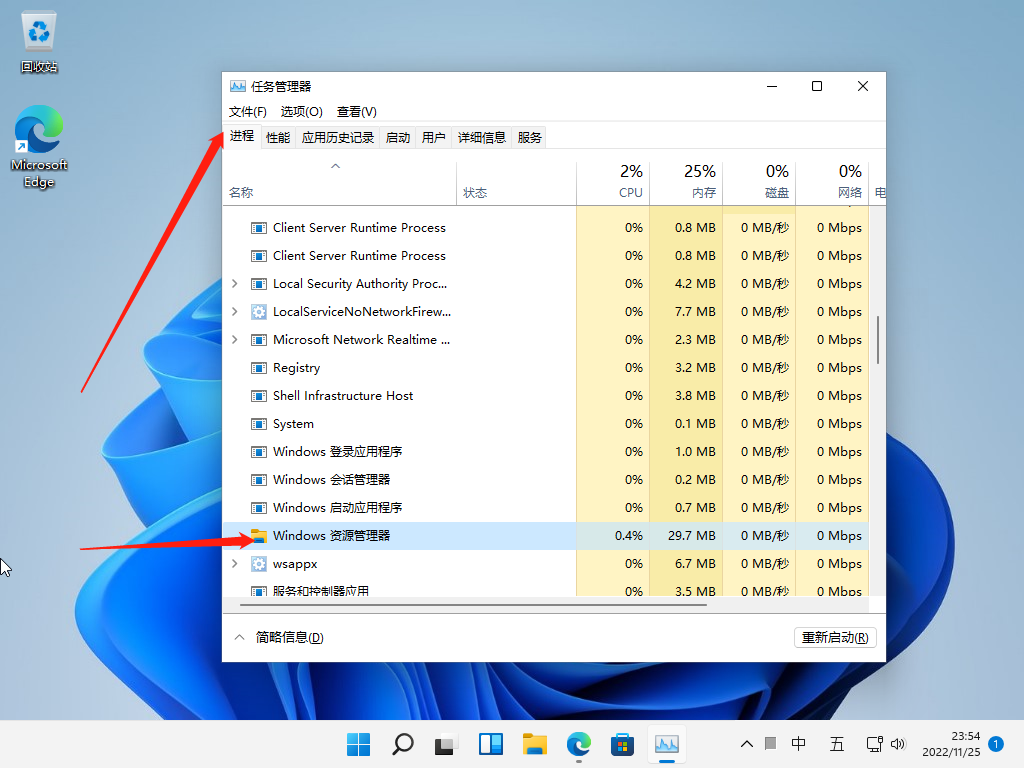Viewport: 1024px width, 768px height.
Task: Click the horizontal scrollbar under process list
Action: pos(473,605)
